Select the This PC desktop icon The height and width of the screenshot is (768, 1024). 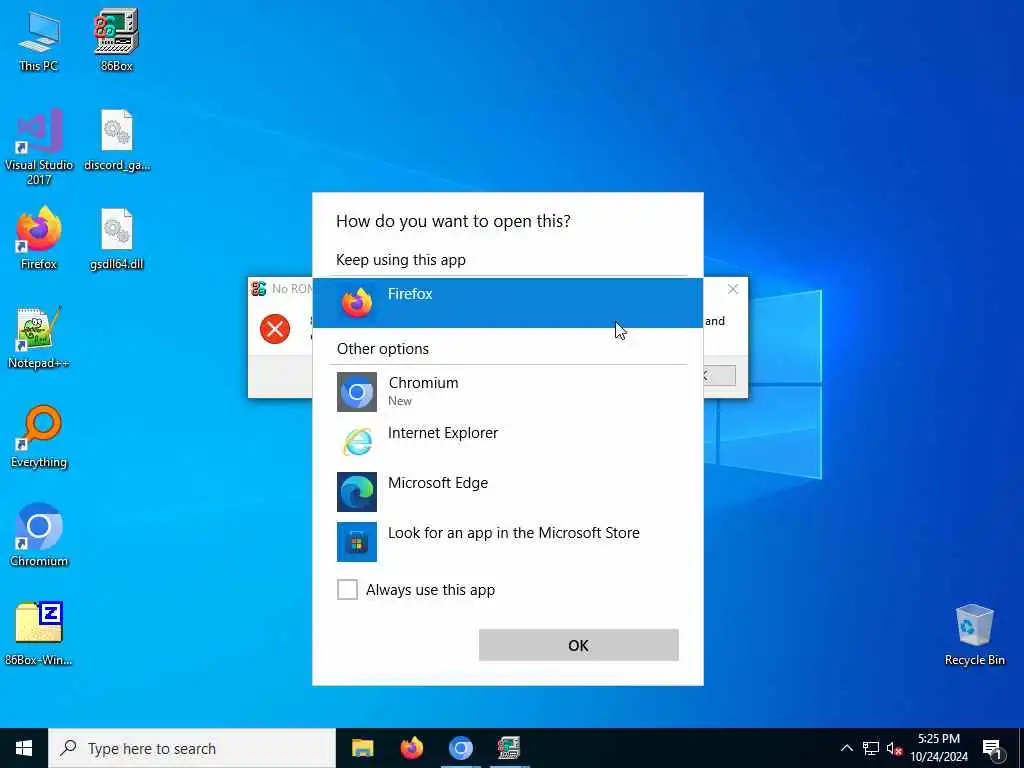tap(39, 40)
